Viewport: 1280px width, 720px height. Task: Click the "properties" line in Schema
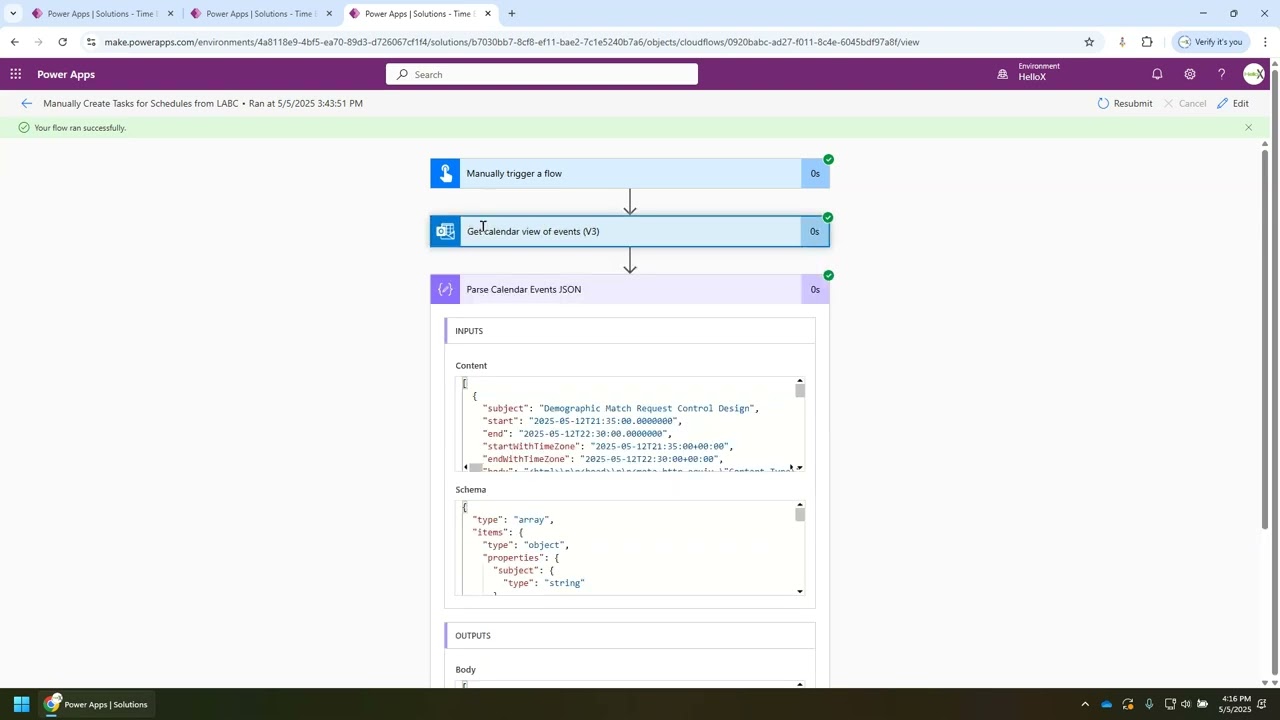coord(520,557)
